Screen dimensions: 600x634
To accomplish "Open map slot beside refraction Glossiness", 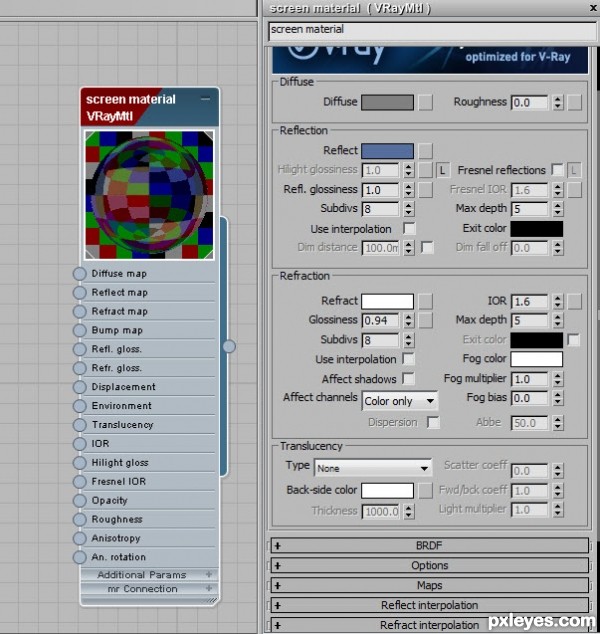I will [x=425, y=320].
